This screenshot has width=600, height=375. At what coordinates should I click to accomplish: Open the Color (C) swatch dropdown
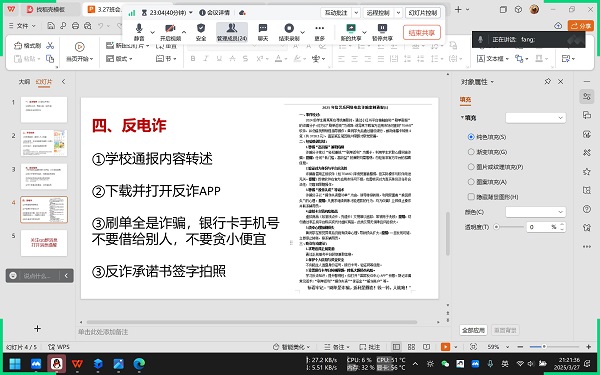click(536, 212)
